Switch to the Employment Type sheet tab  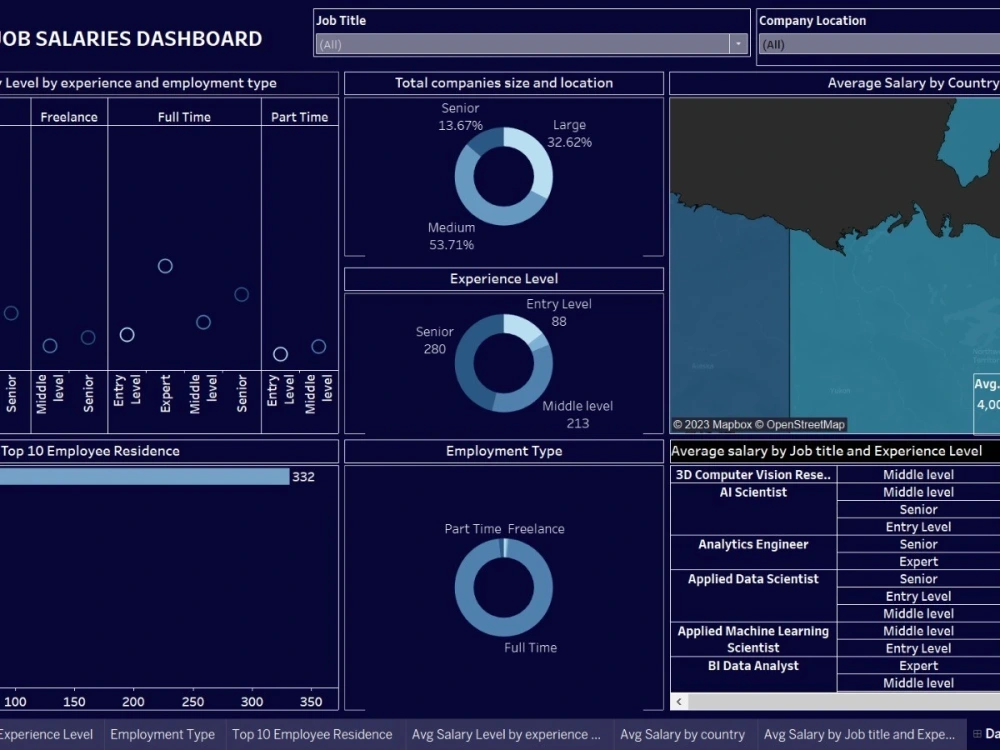pos(163,735)
